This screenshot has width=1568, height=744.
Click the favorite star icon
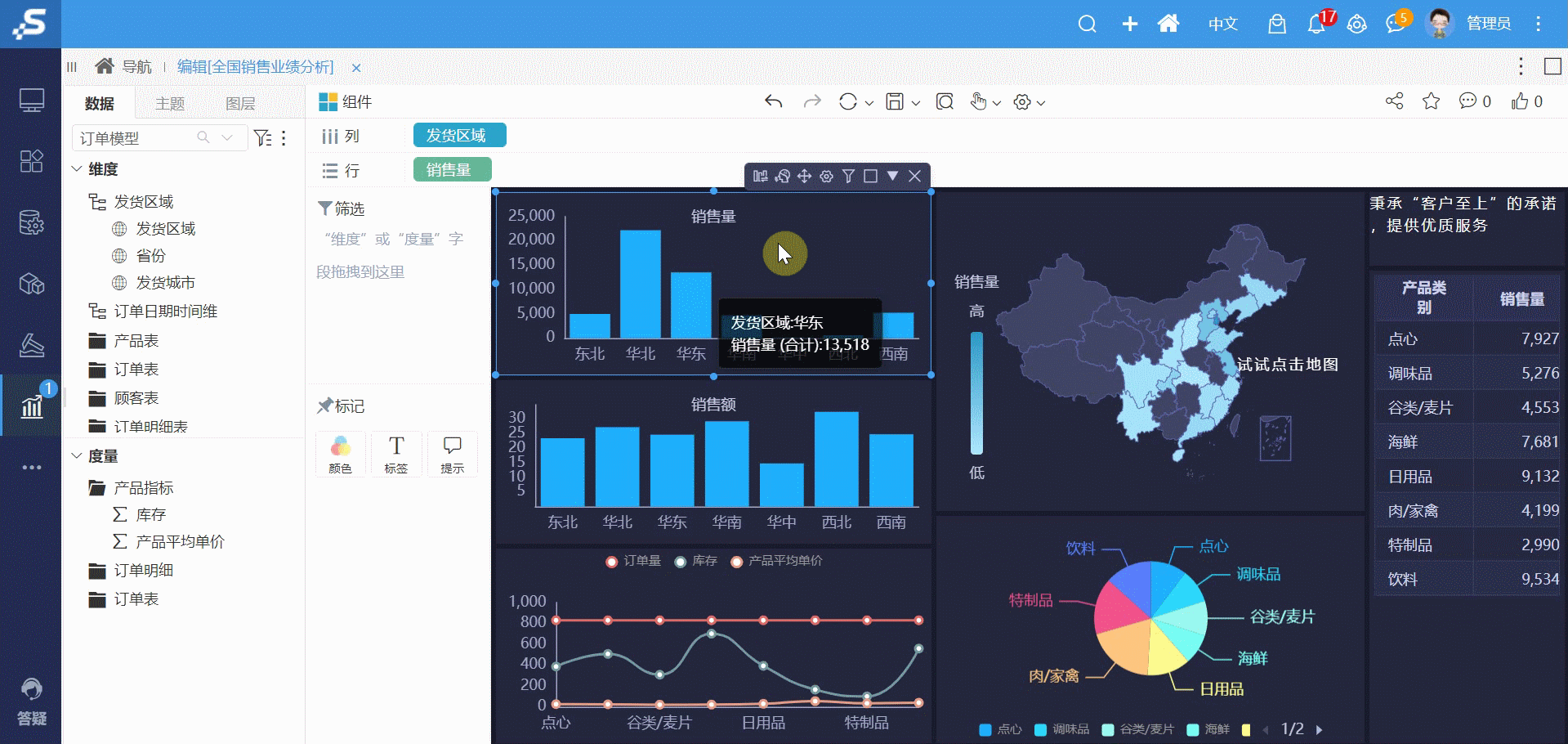coord(1432,101)
